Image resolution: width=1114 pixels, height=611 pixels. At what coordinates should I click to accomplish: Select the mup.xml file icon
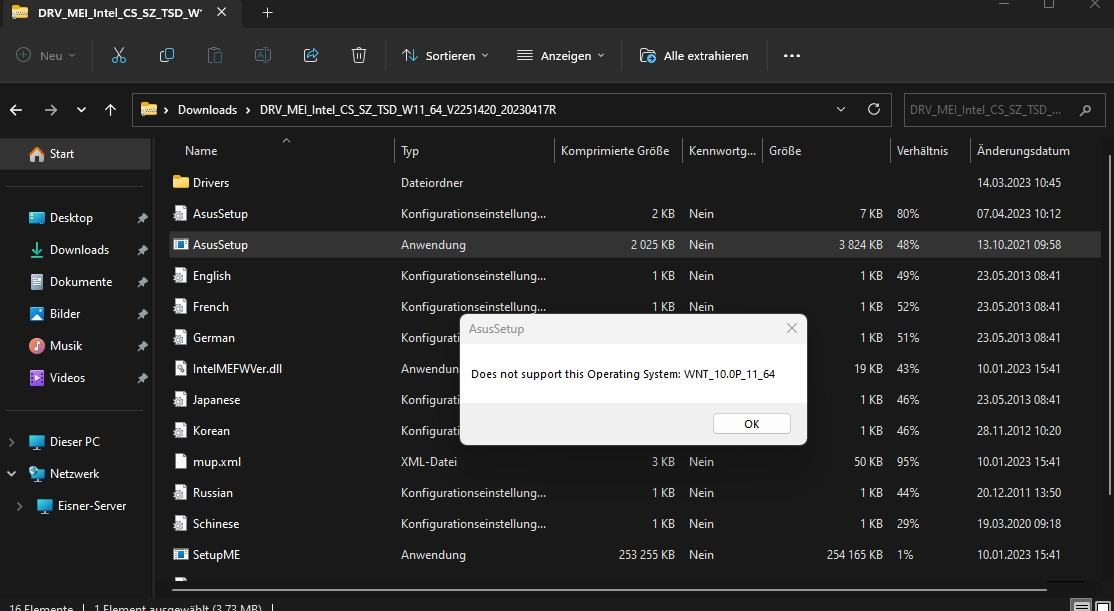click(180, 461)
